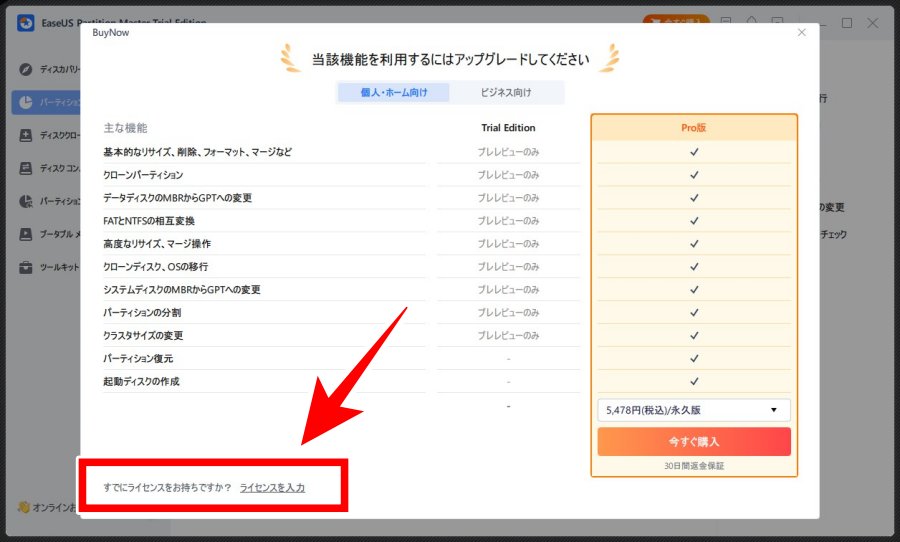Click the システムディスクのMBRからGPTへの変更 row
Viewport: 900px width, 542px height.
click(x=182, y=289)
